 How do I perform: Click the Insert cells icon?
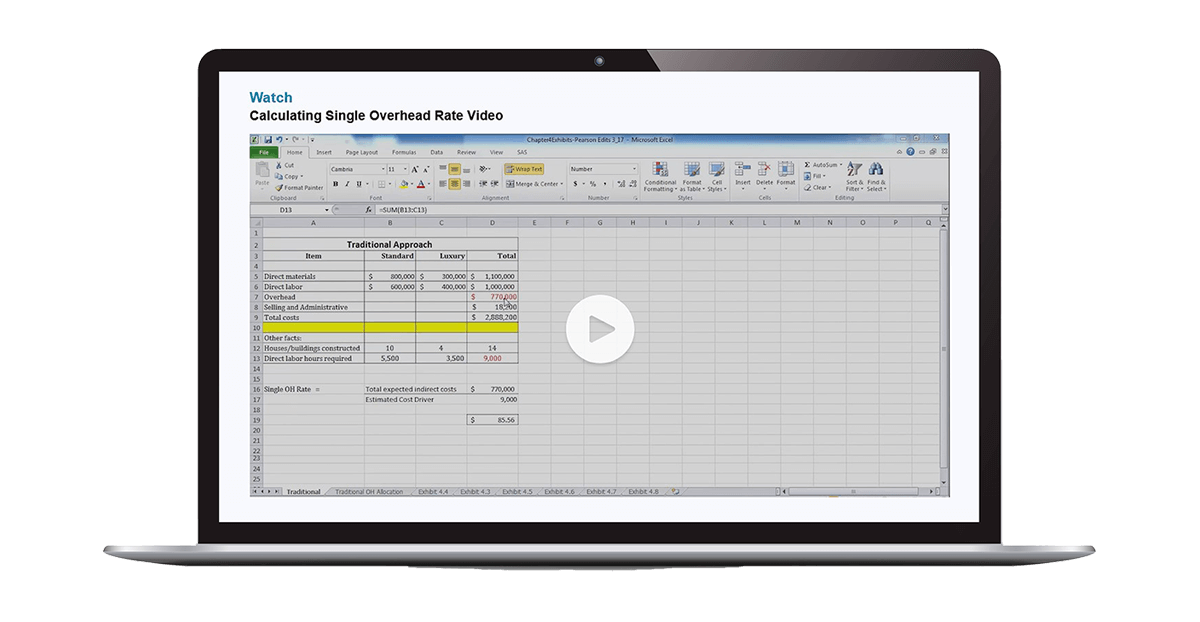pyautogui.click(x=743, y=170)
